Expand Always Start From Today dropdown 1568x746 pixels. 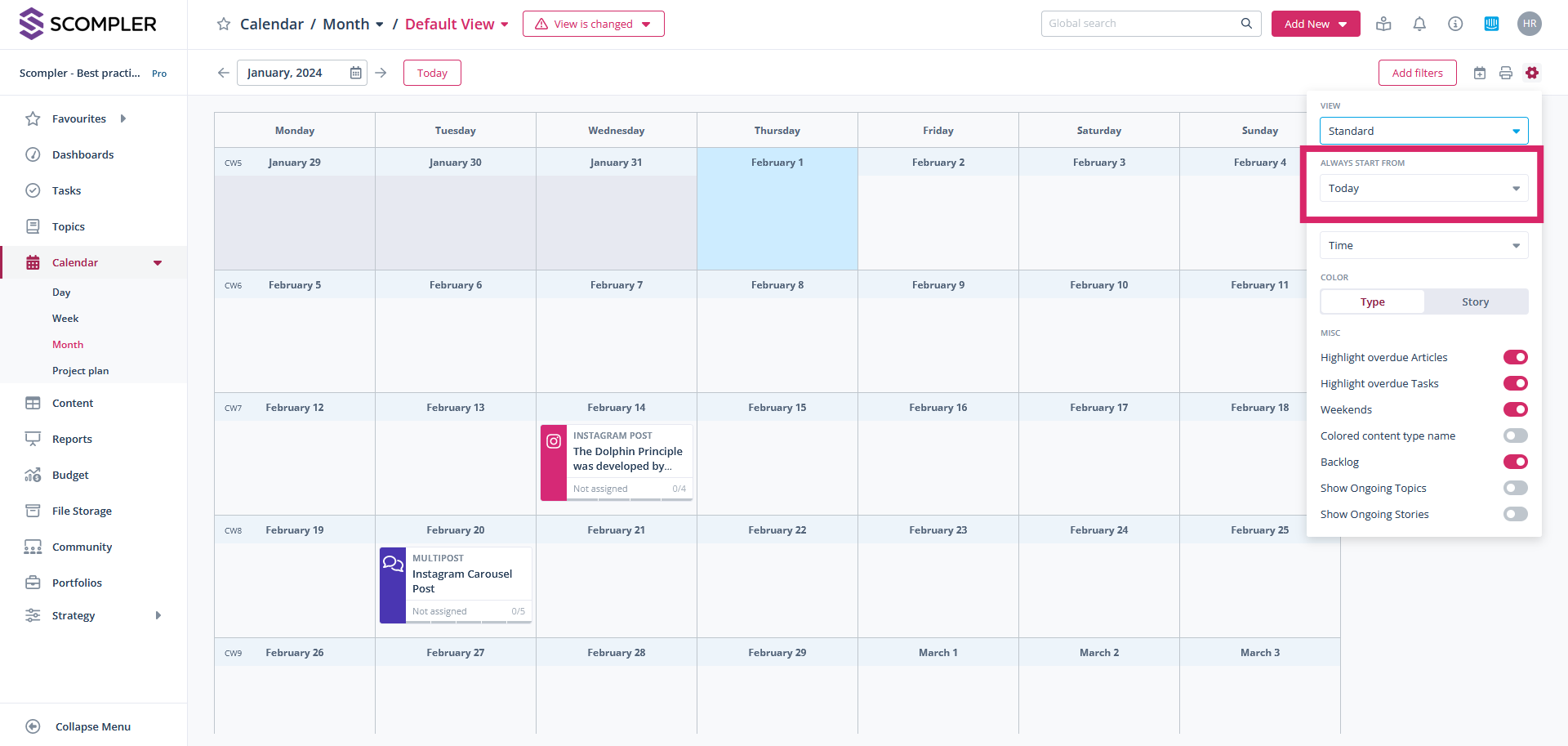pos(1423,188)
